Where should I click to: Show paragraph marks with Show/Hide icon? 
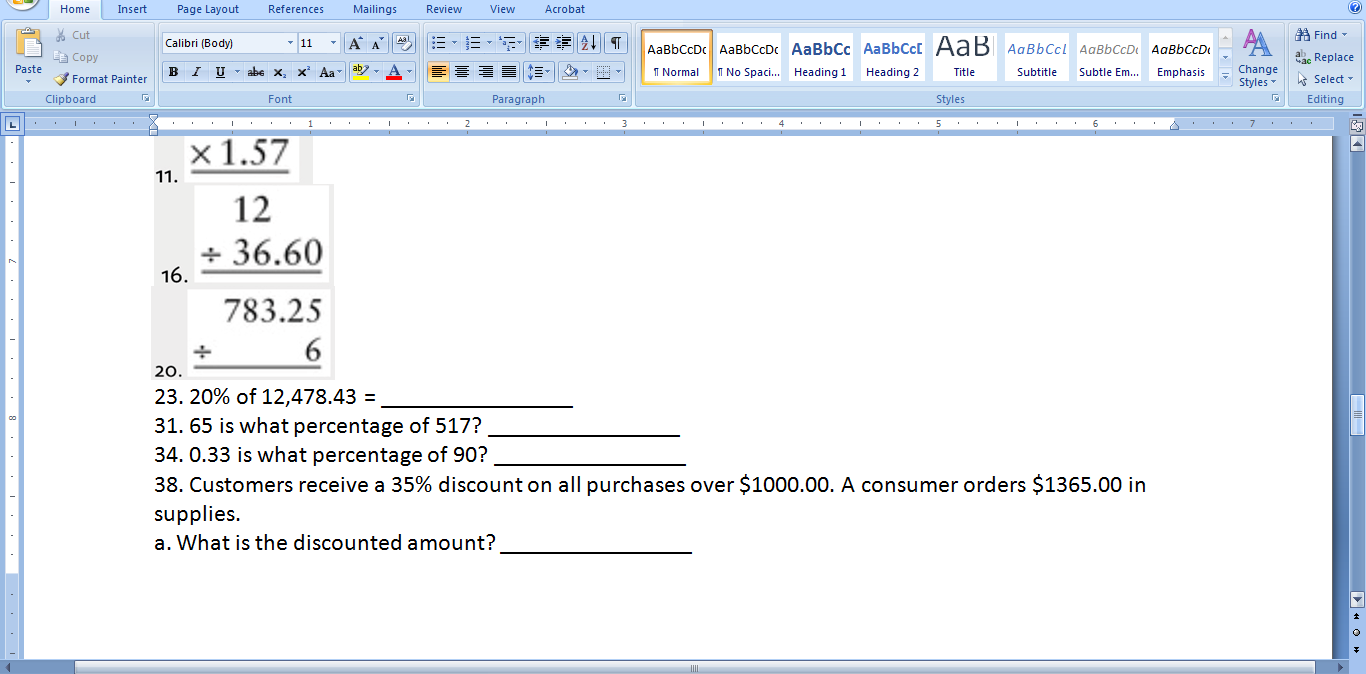pos(614,42)
